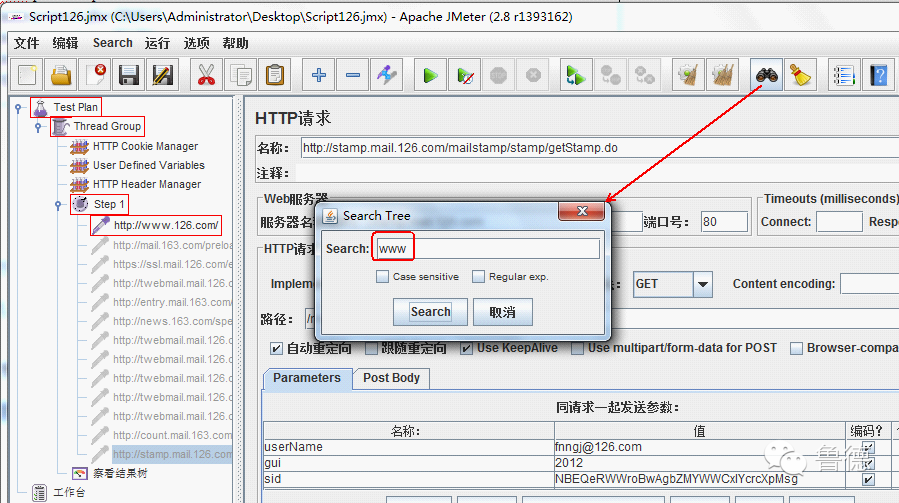
Task: Select User Defined Variables tree item
Action: [x=148, y=165]
